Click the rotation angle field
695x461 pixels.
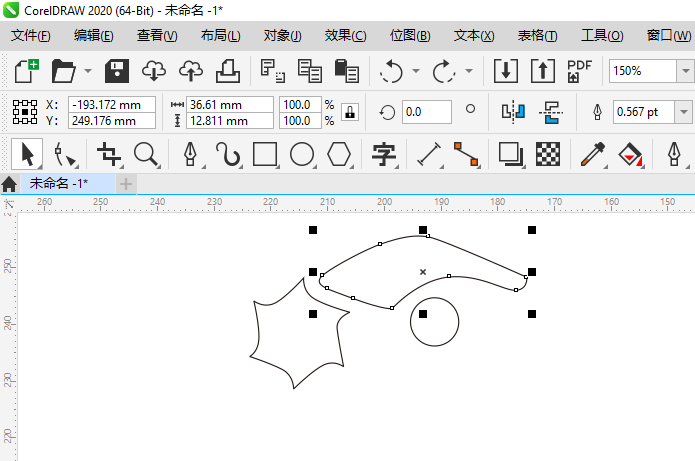[427, 112]
